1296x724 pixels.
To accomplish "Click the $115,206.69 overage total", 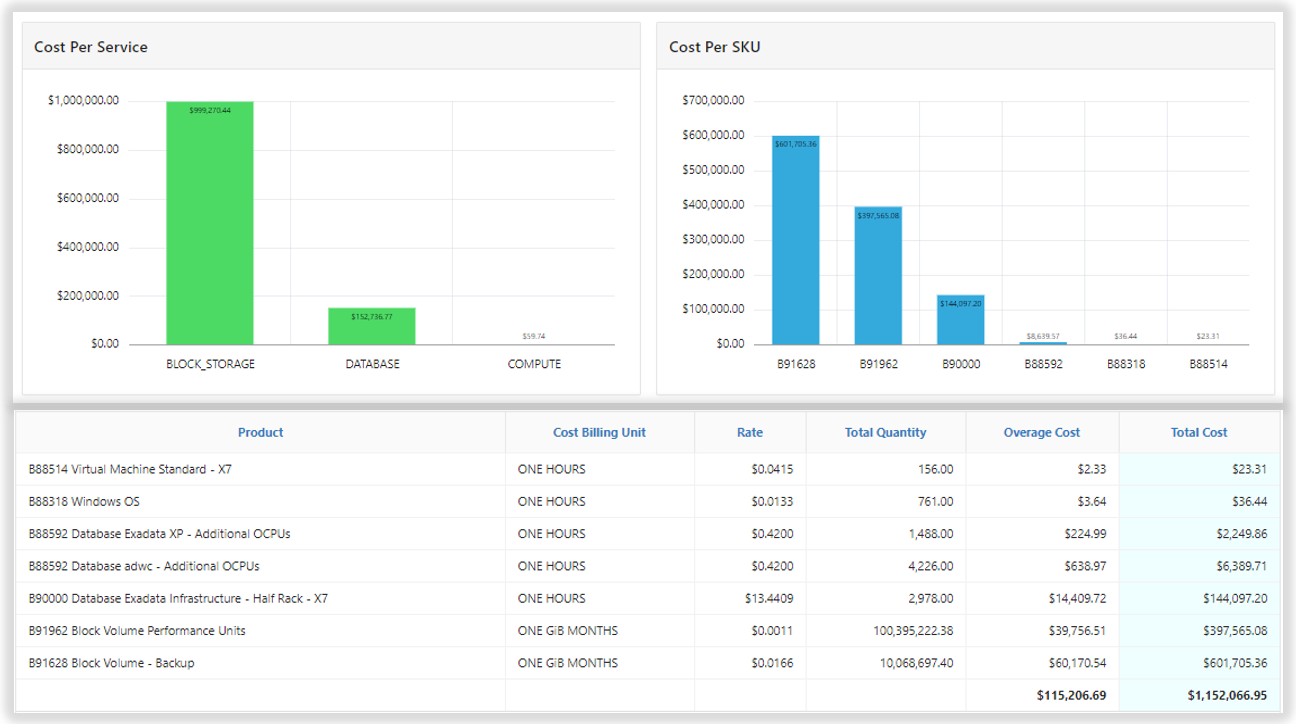I will click(x=1072, y=695).
